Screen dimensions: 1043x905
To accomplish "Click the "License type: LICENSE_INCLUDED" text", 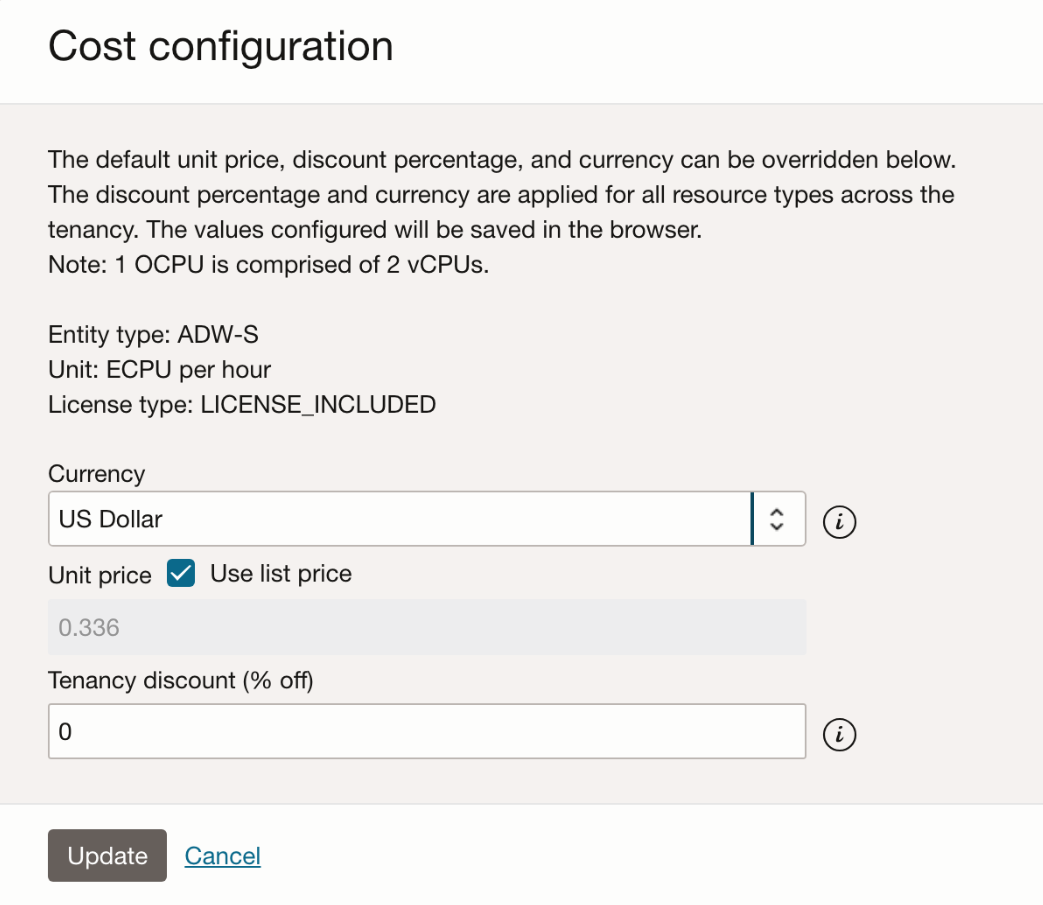I will pyautogui.click(x=242, y=404).
